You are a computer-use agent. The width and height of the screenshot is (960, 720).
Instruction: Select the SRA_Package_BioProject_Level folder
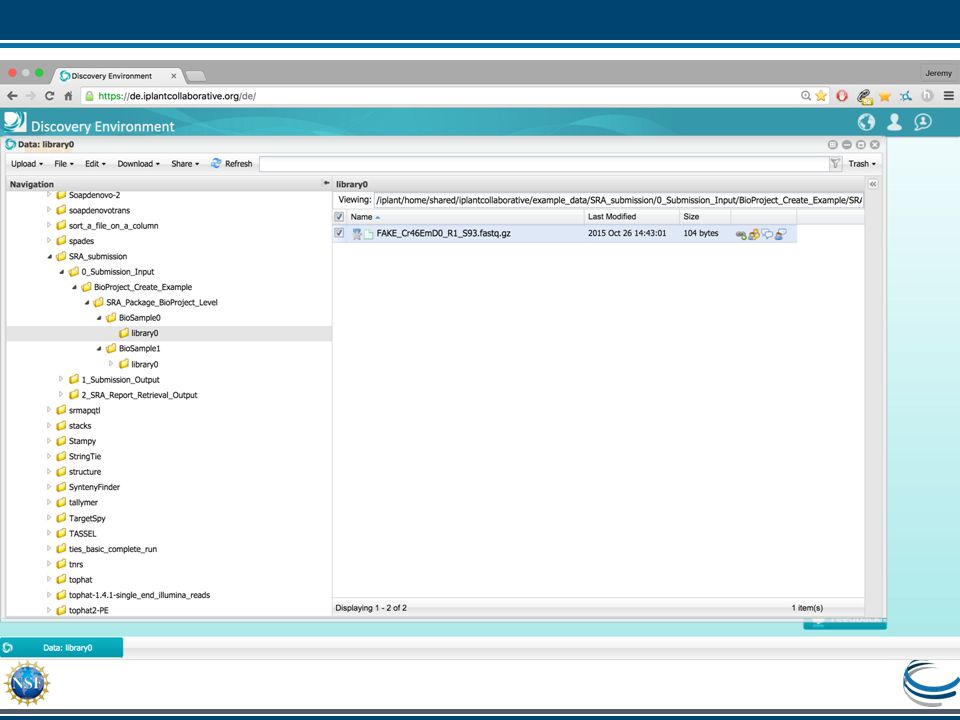coord(162,302)
